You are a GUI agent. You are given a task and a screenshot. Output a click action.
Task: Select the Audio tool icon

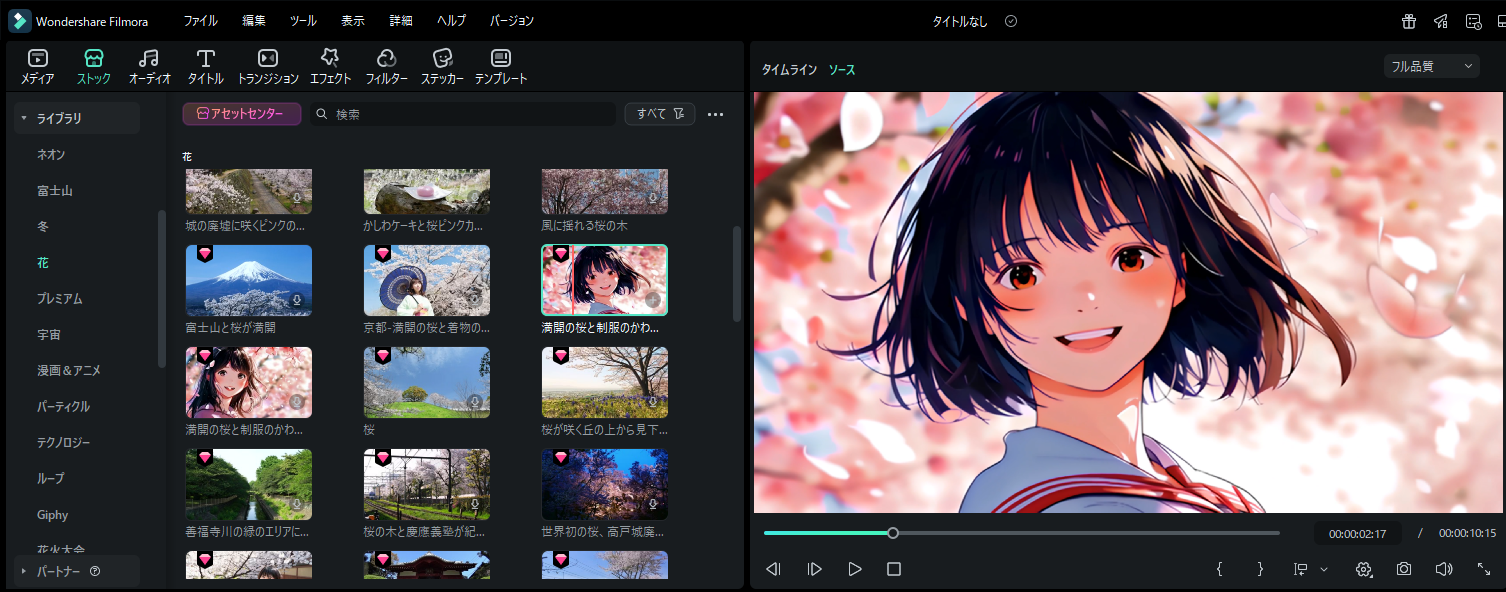(x=149, y=58)
